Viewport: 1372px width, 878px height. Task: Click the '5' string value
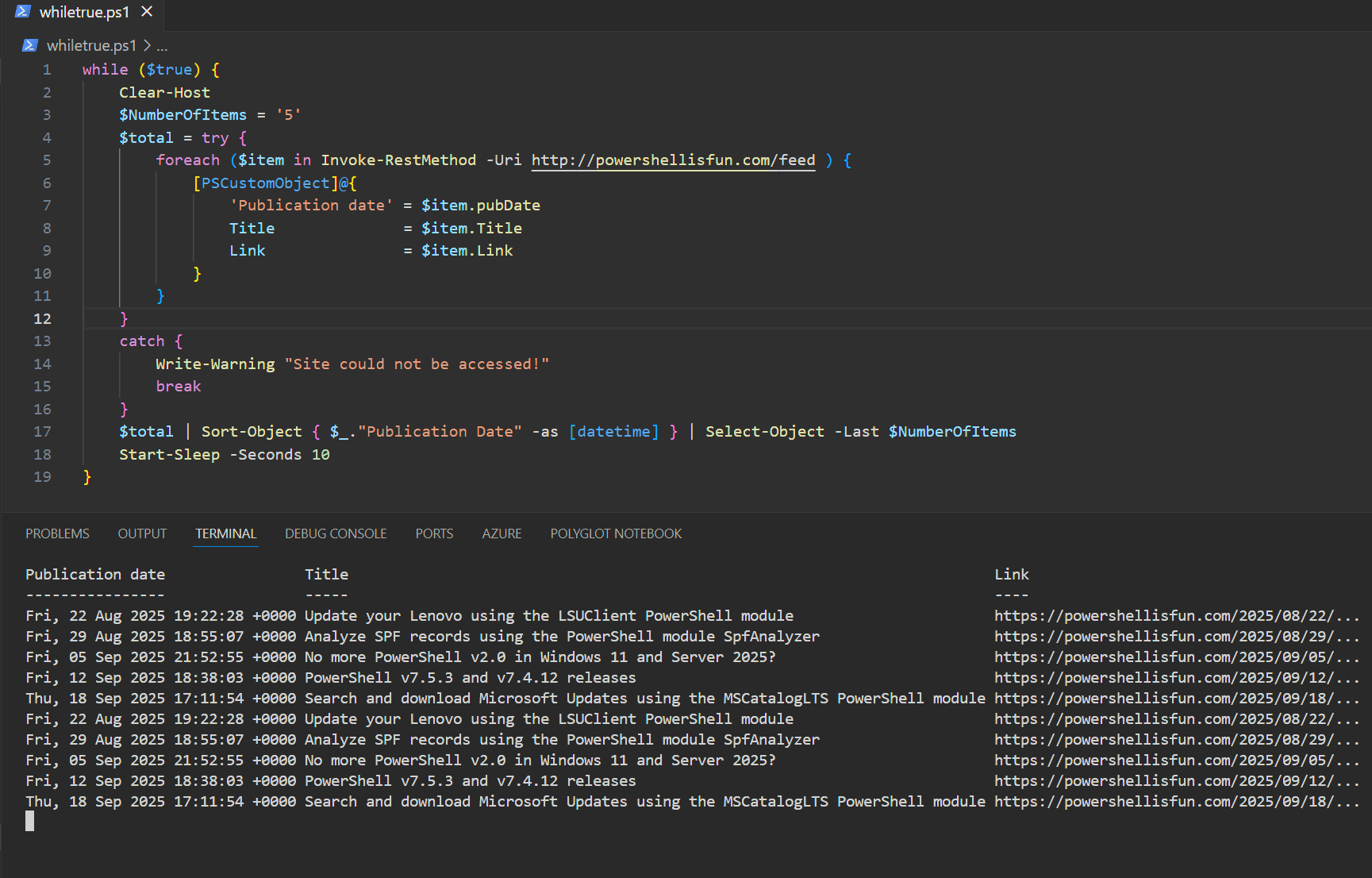(x=289, y=115)
